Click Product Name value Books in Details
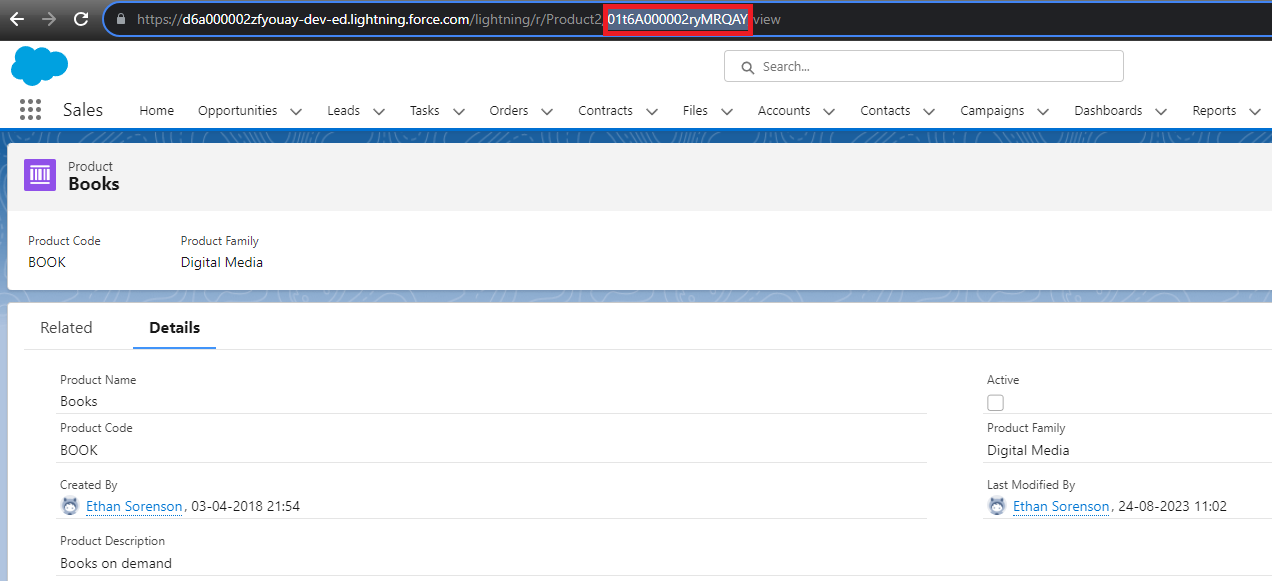 click(x=79, y=402)
